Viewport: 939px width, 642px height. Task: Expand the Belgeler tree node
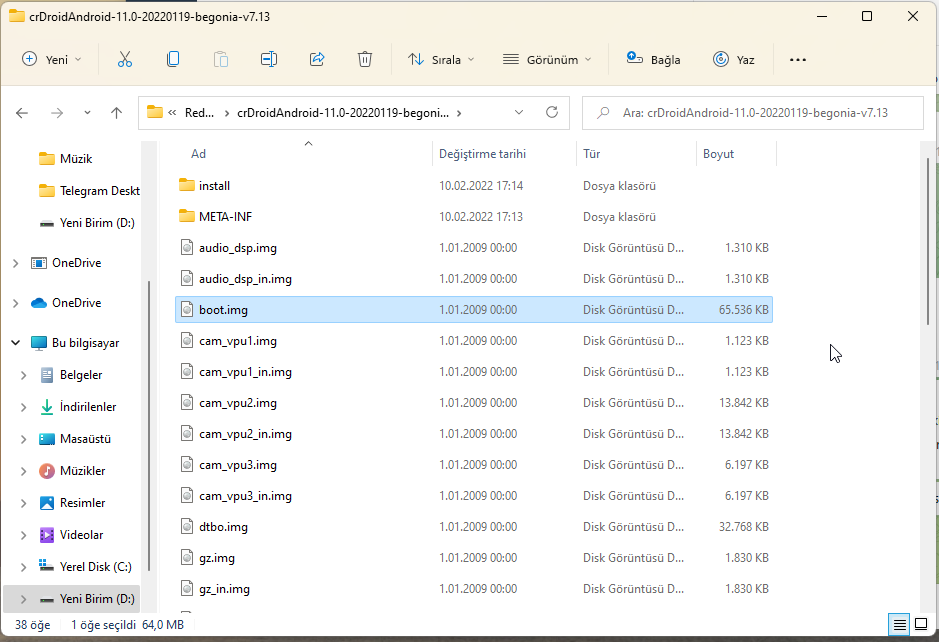click(24, 375)
